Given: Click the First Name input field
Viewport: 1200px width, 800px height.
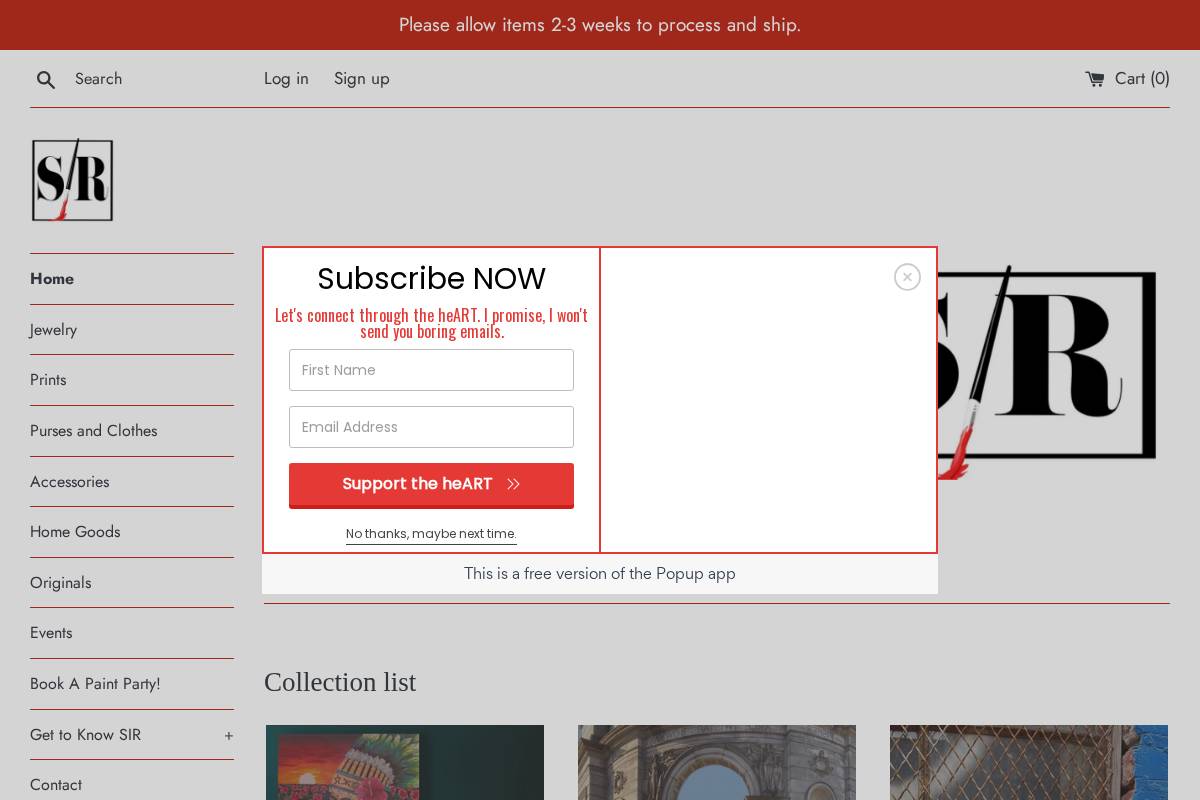Looking at the screenshot, I should [x=431, y=370].
